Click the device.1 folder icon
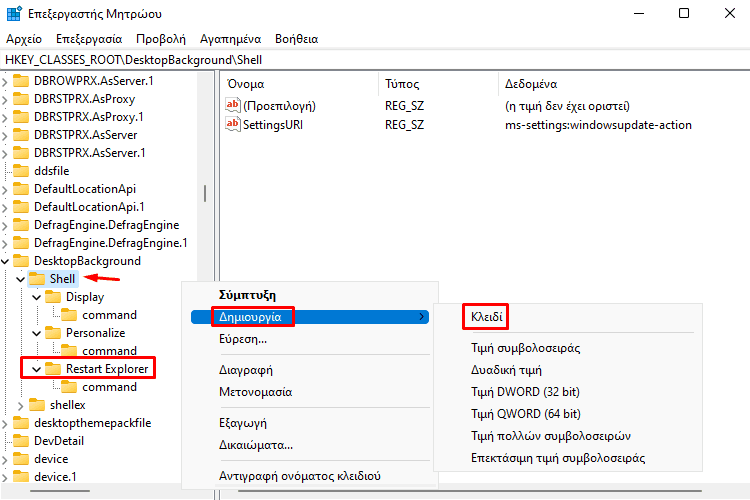Screen dimensions: 750x500 [x=21, y=477]
